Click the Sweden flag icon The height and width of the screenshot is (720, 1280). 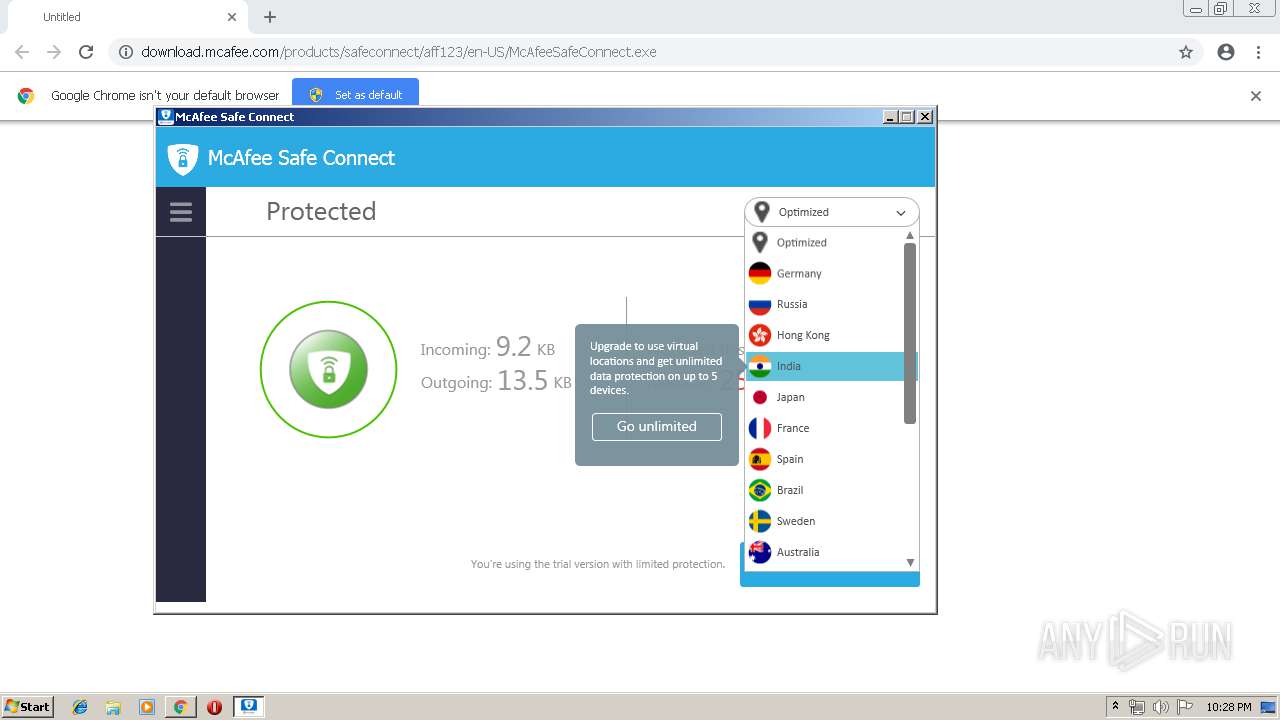(x=760, y=521)
